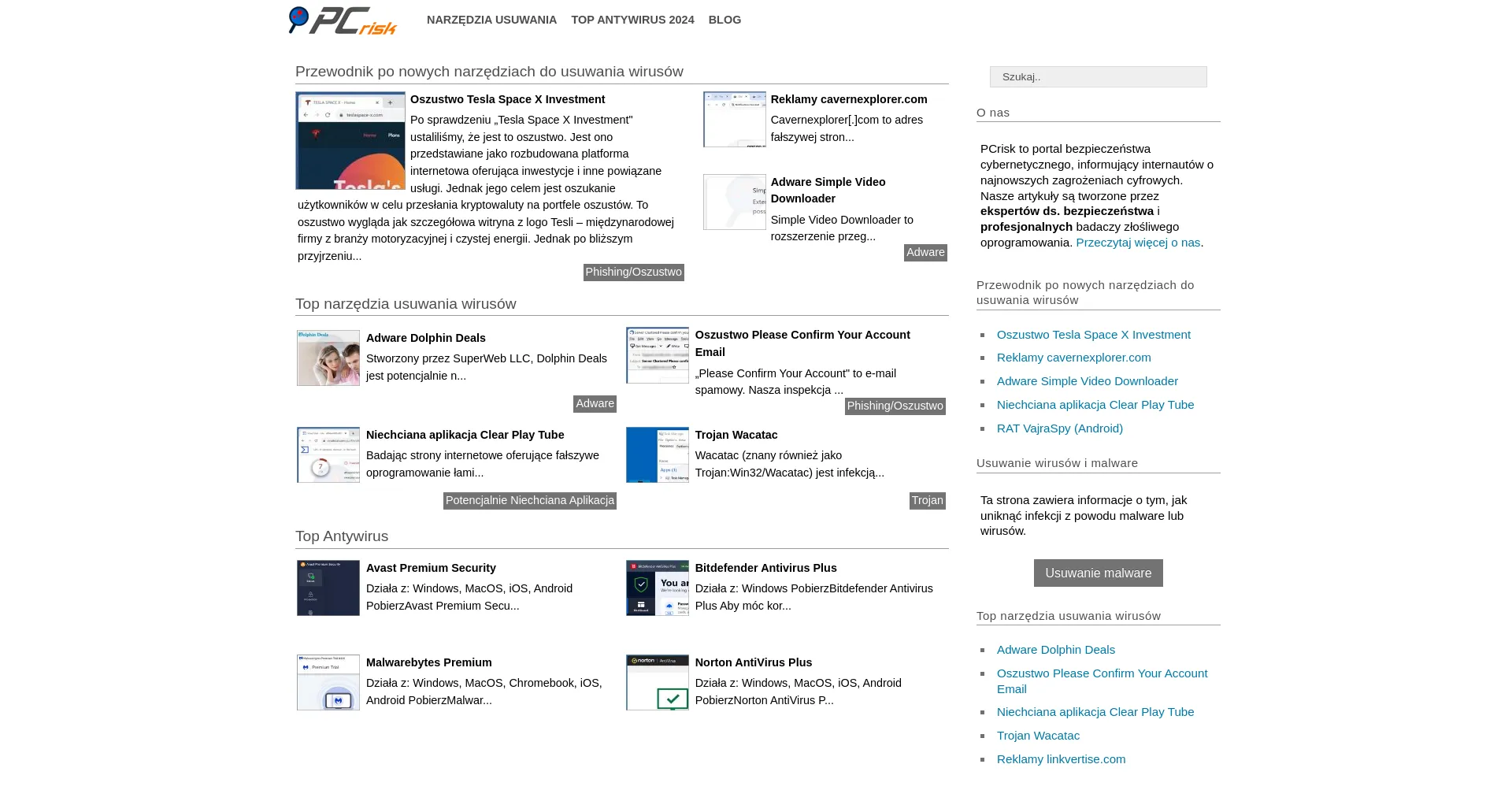Sidebar link RAT VajraSpy (Android)
The height and width of the screenshot is (790, 1512).
click(x=1059, y=428)
